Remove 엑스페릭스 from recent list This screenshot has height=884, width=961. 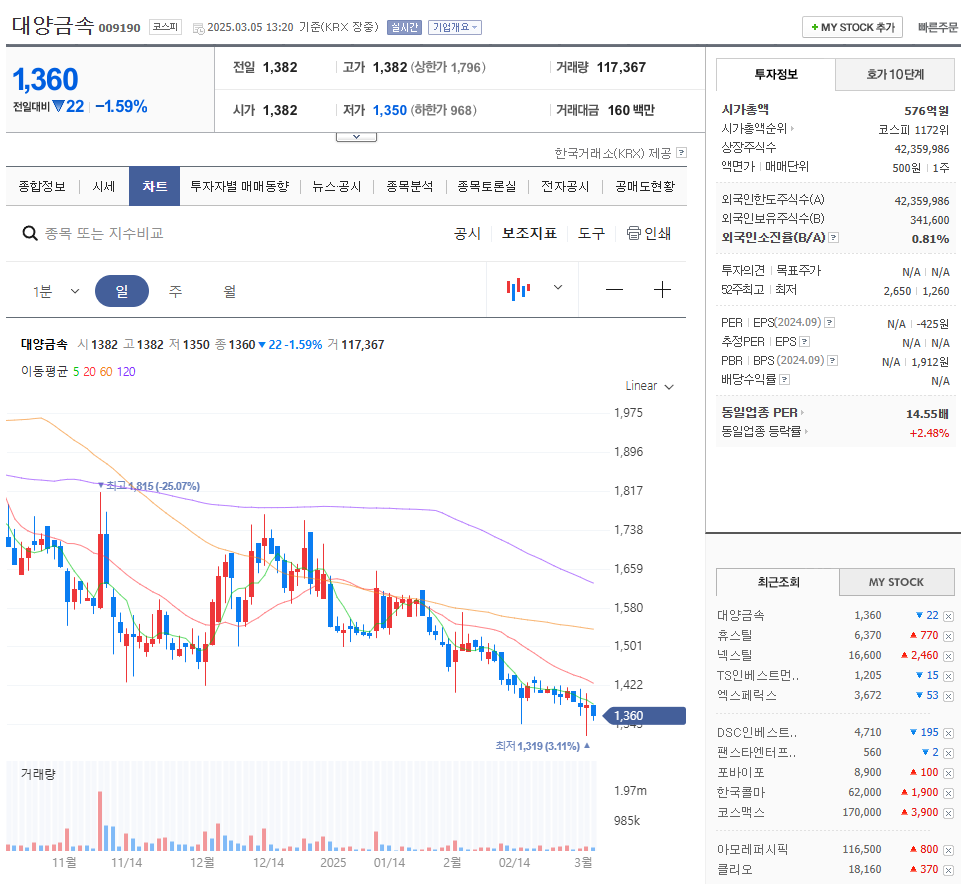[x=948, y=696]
